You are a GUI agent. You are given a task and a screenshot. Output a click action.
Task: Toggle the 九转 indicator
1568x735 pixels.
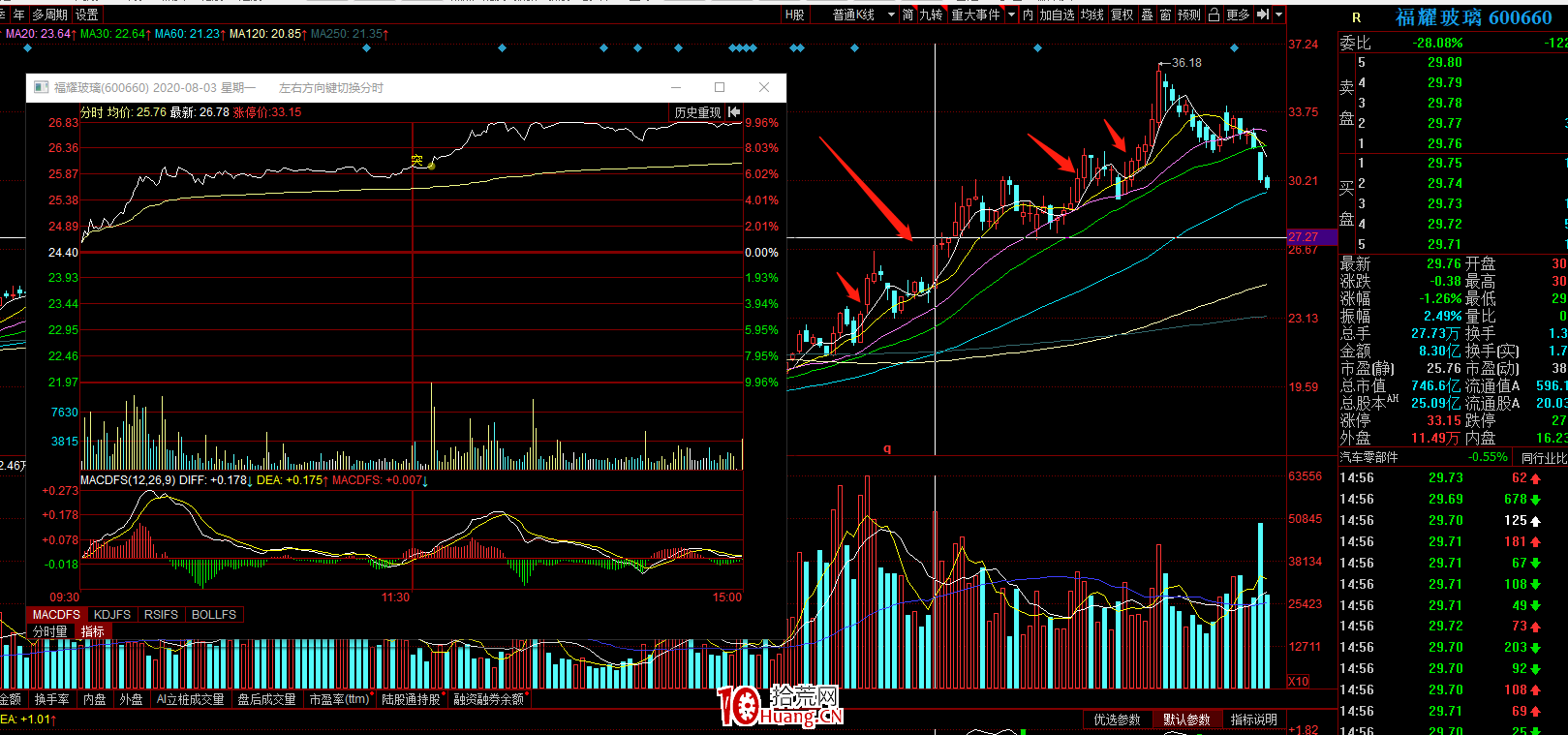click(931, 15)
